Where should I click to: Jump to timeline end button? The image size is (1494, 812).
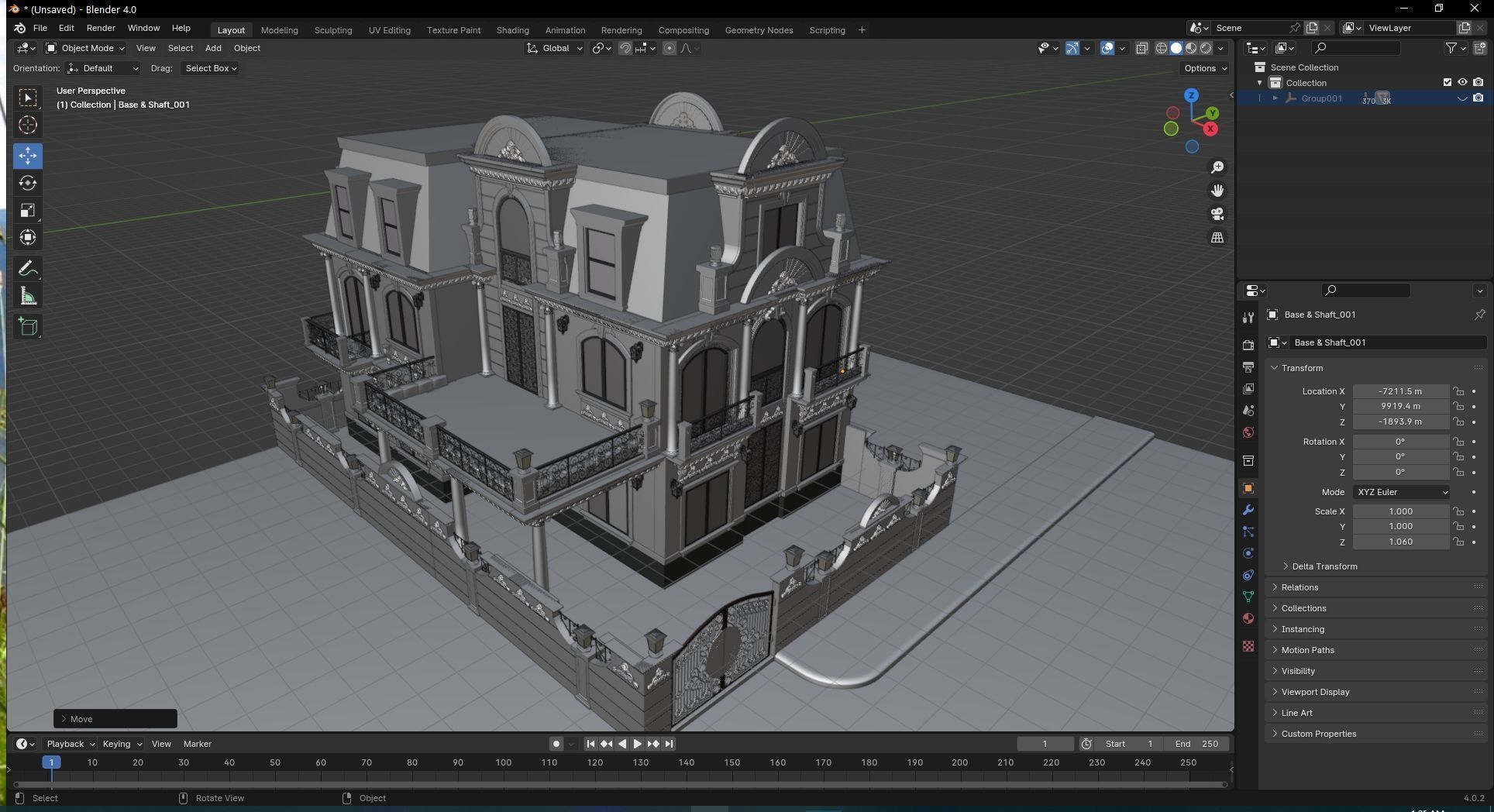click(x=669, y=744)
